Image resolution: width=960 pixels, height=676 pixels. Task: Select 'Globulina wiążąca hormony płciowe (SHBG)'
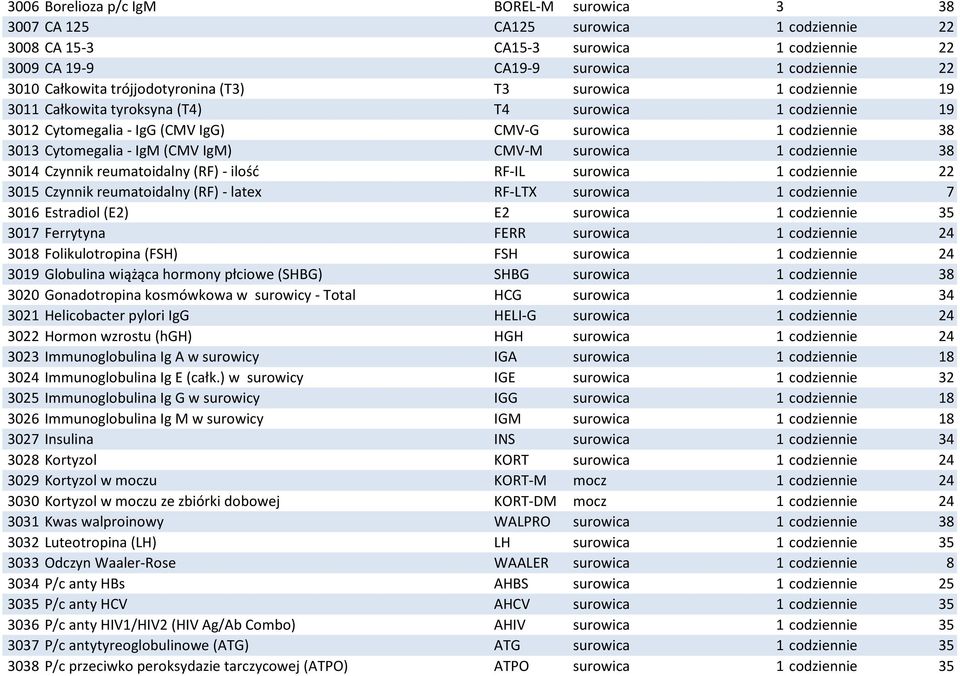click(184, 275)
